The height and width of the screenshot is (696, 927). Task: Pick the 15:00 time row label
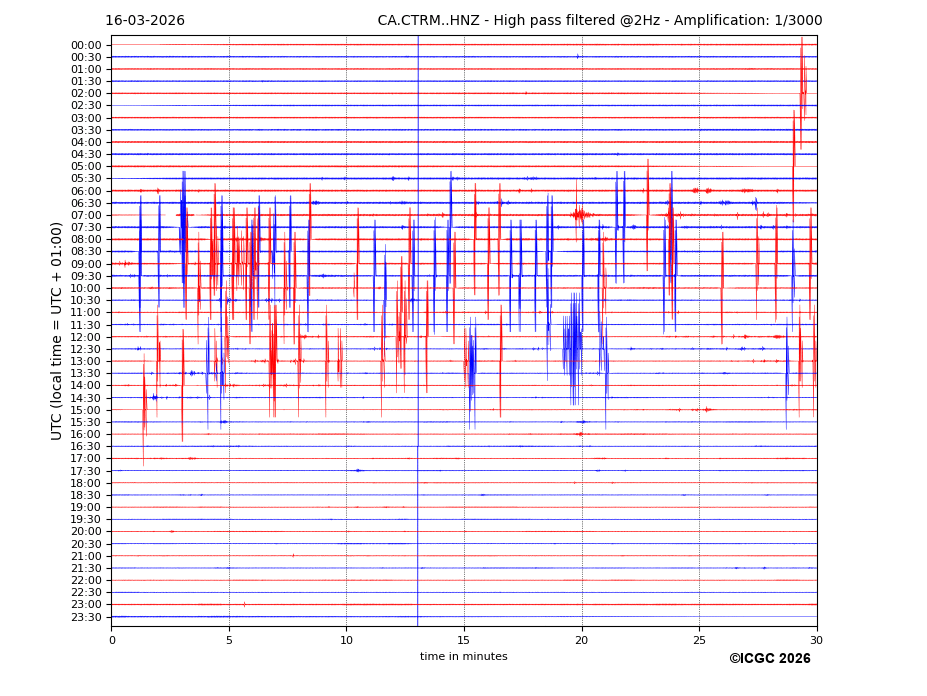[x=86, y=410]
